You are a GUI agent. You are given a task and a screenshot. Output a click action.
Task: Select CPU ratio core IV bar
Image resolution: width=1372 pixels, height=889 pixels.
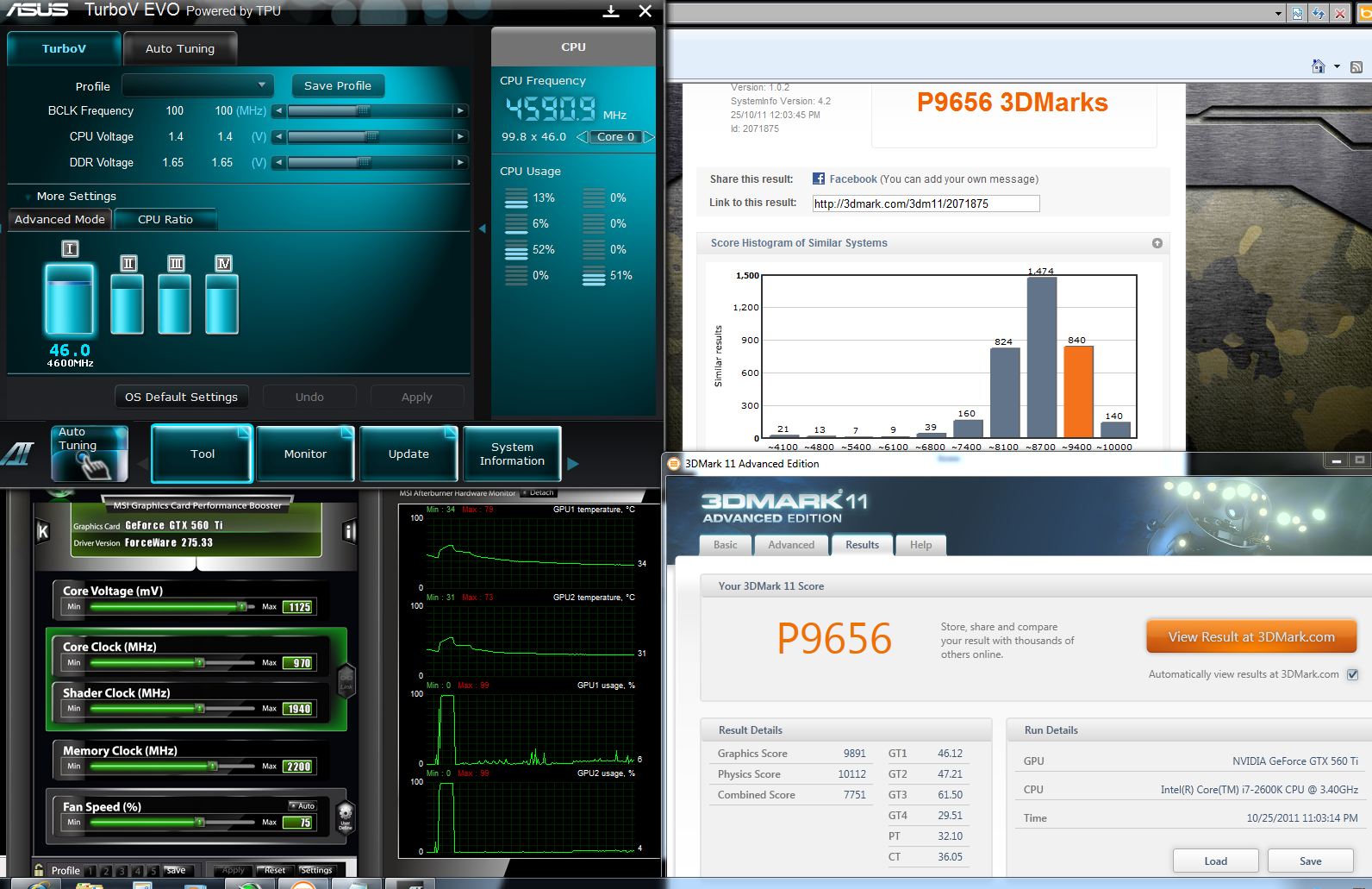(222, 304)
